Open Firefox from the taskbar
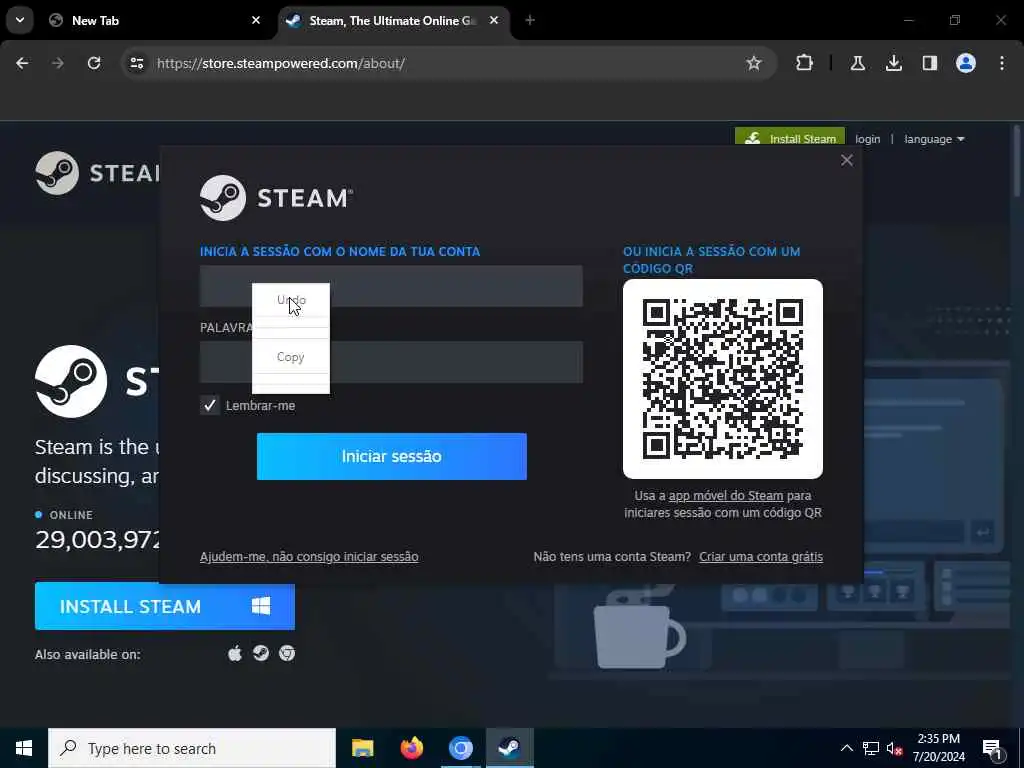This screenshot has height=768, width=1024. coord(411,748)
